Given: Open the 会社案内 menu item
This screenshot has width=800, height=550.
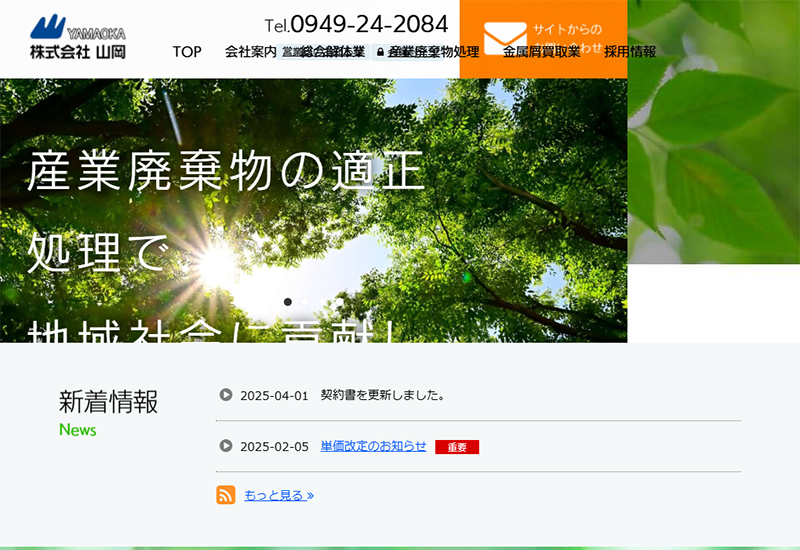Looking at the screenshot, I should point(251,52).
